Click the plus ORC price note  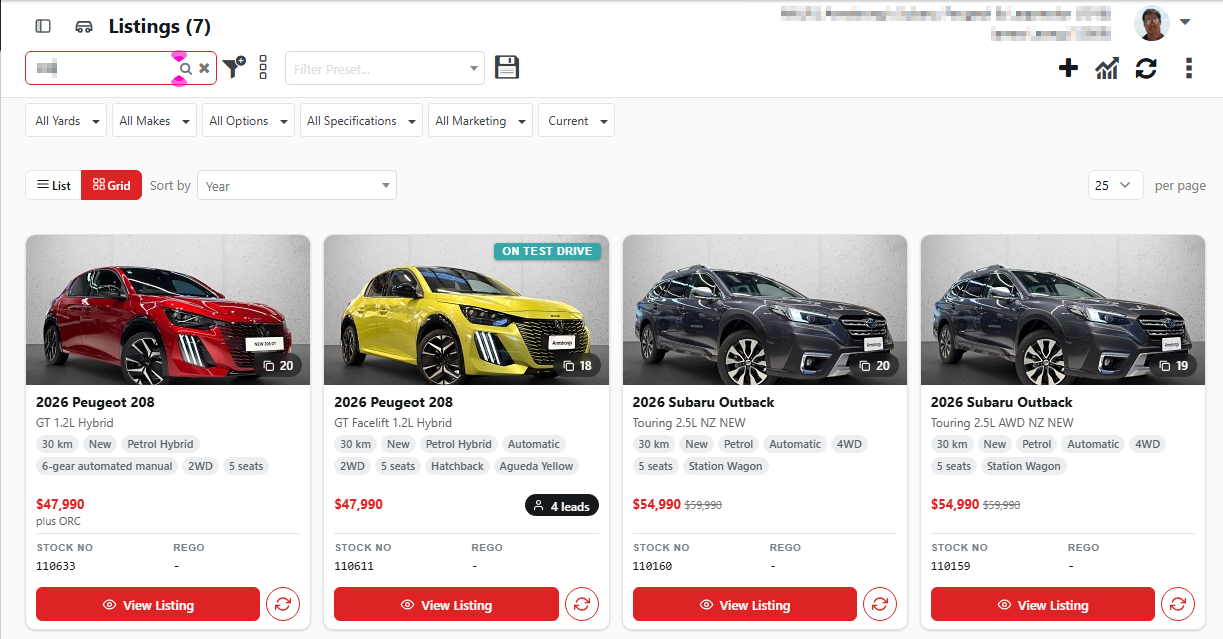tap(59, 521)
